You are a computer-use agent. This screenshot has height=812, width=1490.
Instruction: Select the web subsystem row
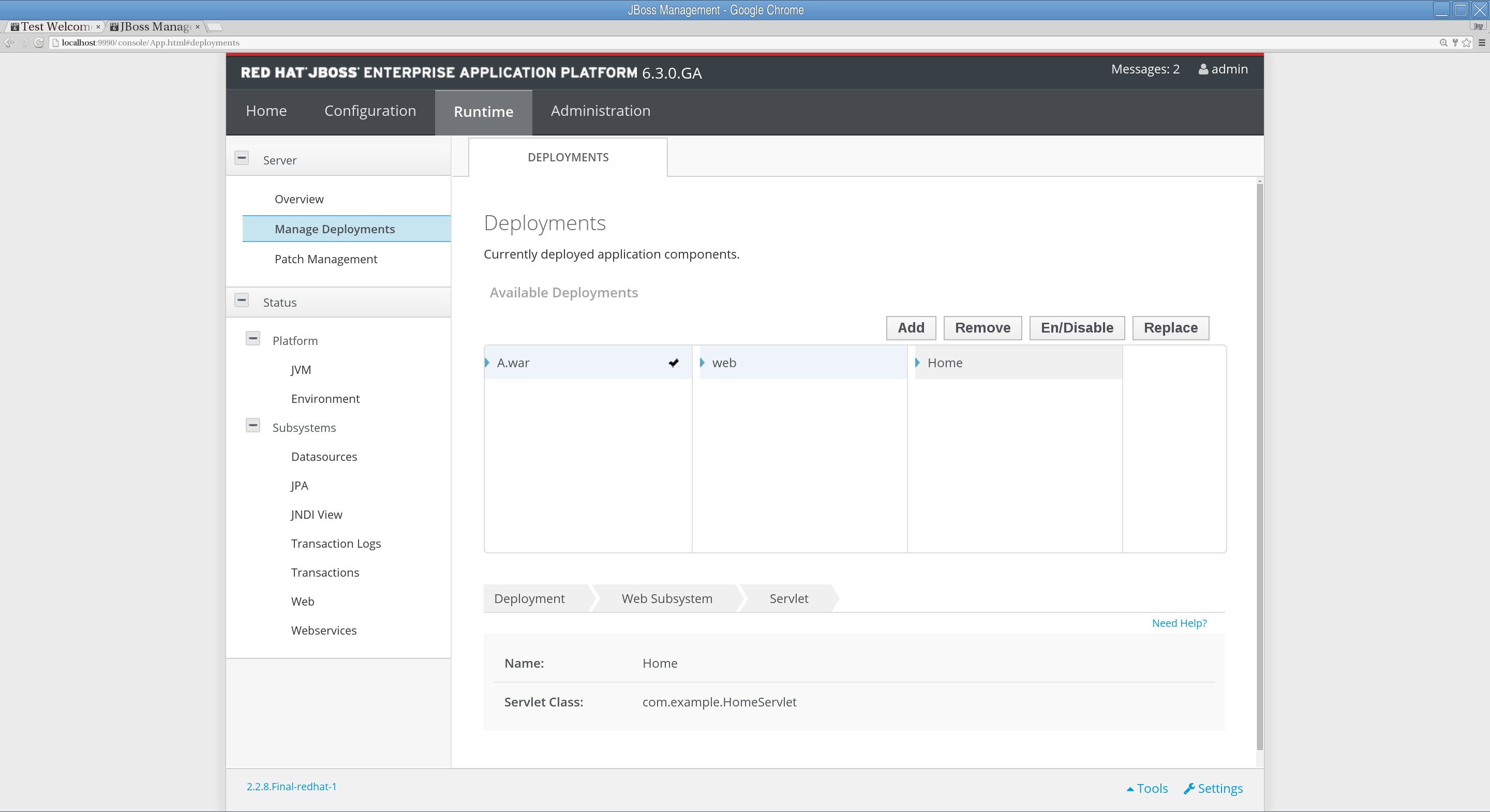click(803, 363)
